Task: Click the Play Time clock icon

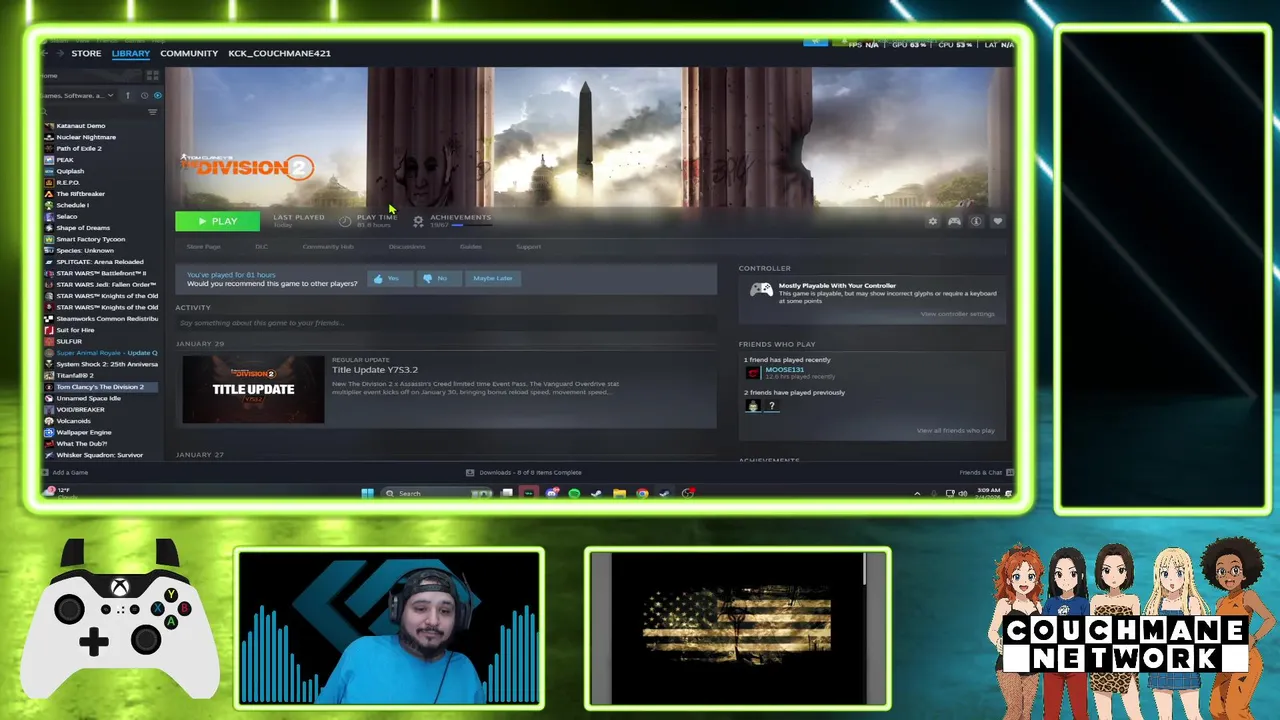Action: pos(345,221)
